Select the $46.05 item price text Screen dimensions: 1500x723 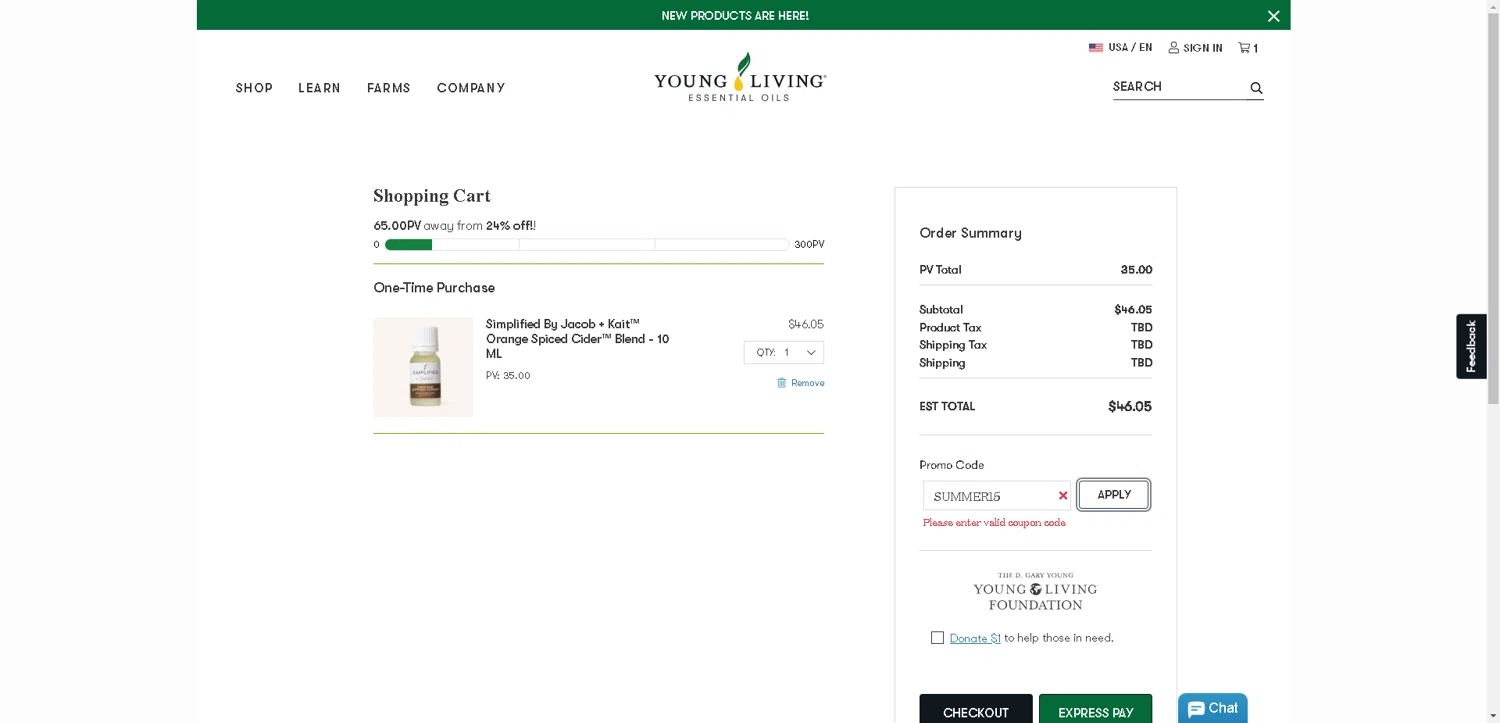806,324
